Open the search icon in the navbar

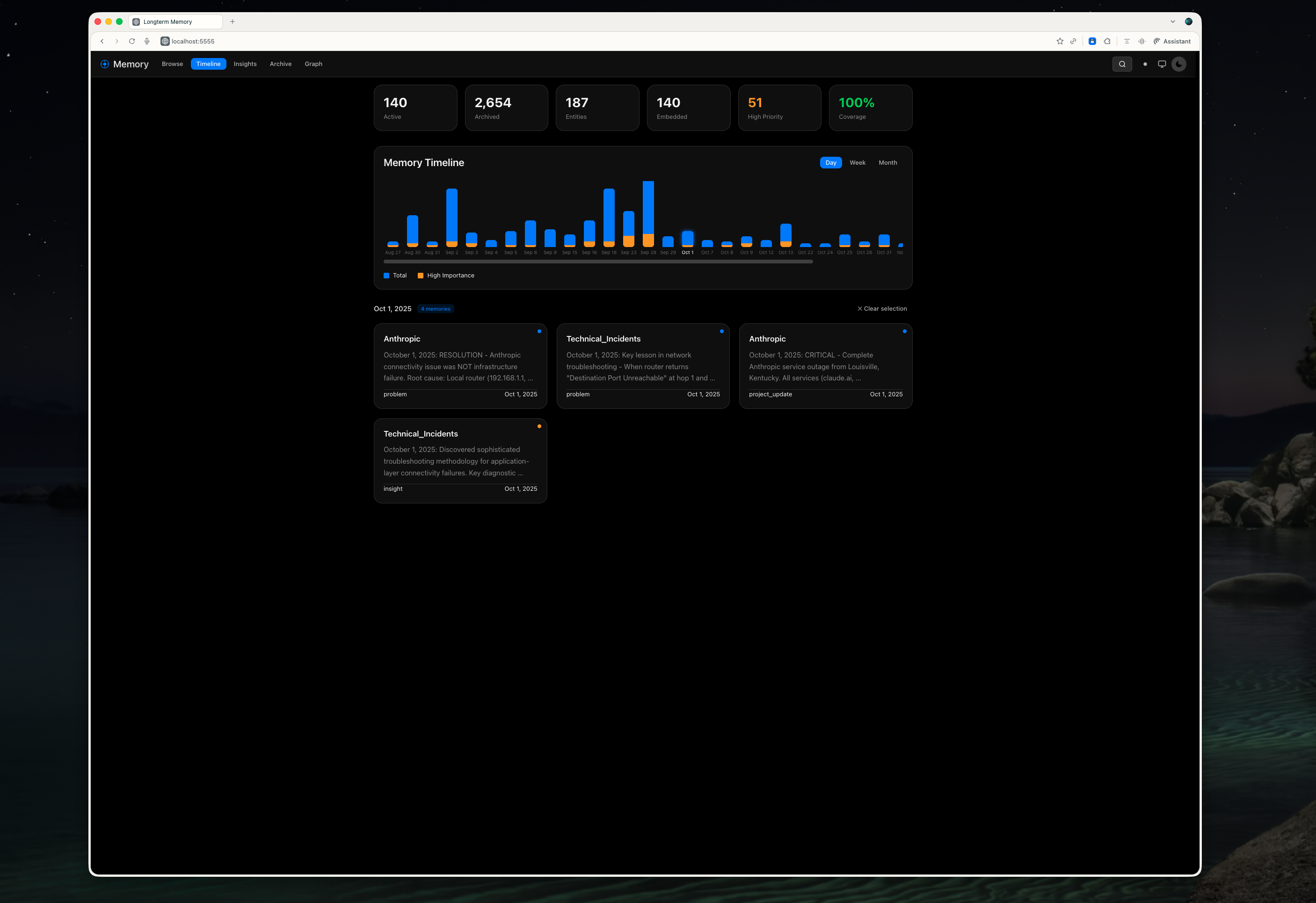click(x=1122, y=64)
